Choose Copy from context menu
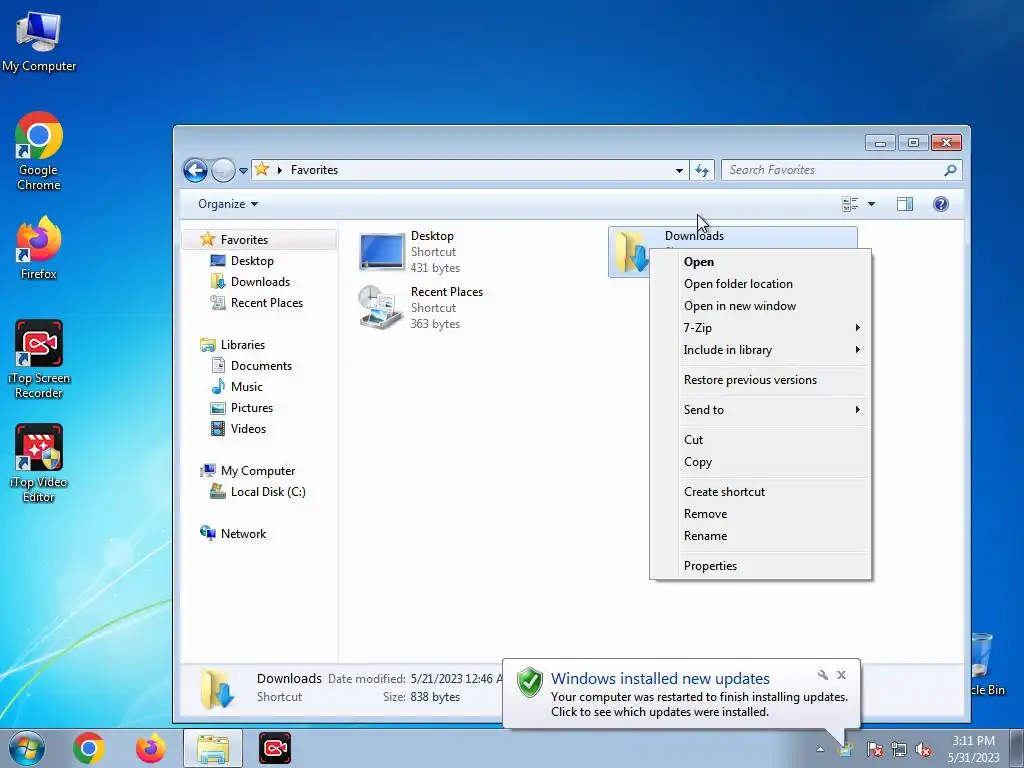 [761, 462]
